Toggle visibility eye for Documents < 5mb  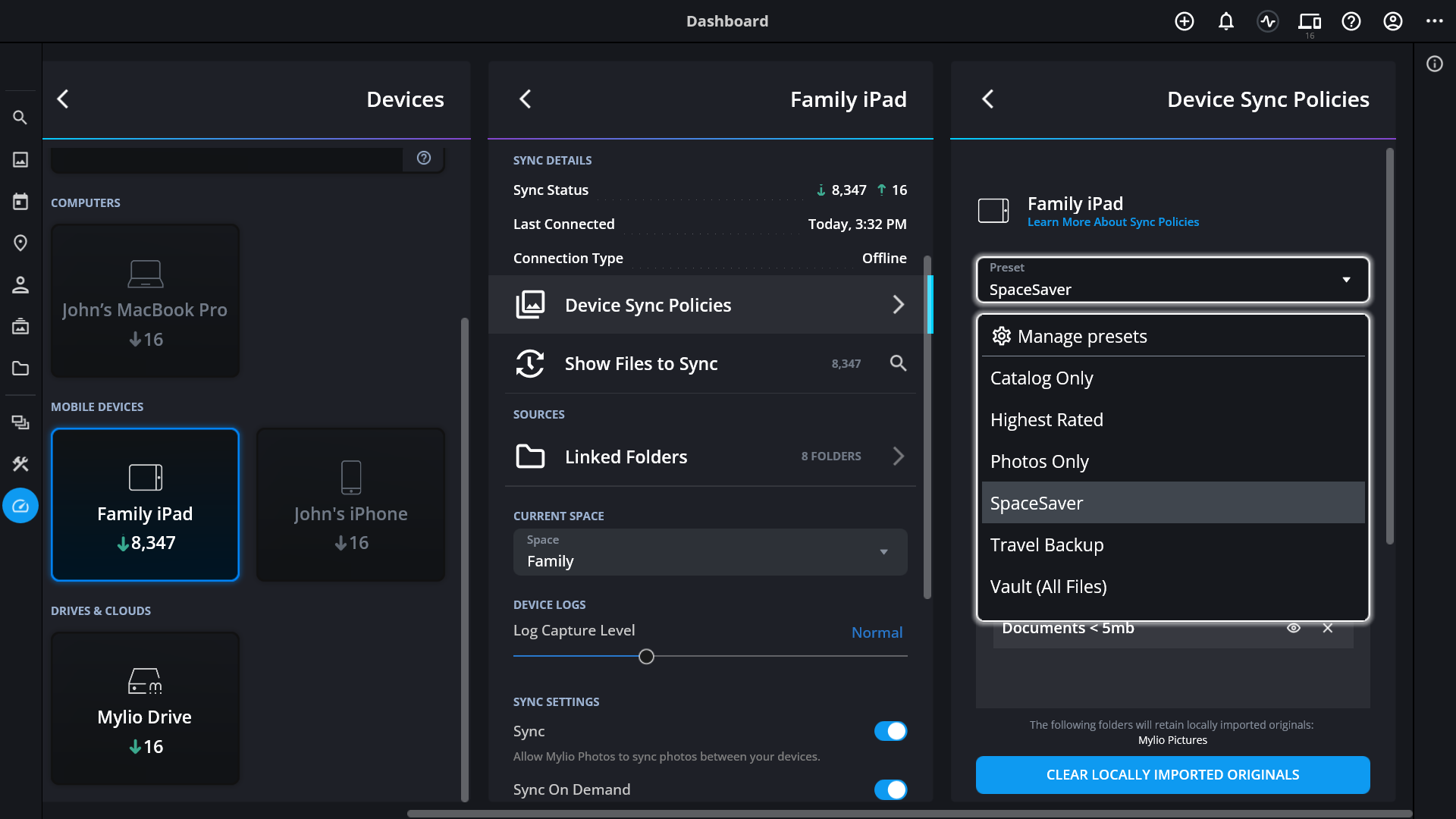point(1294,628)
